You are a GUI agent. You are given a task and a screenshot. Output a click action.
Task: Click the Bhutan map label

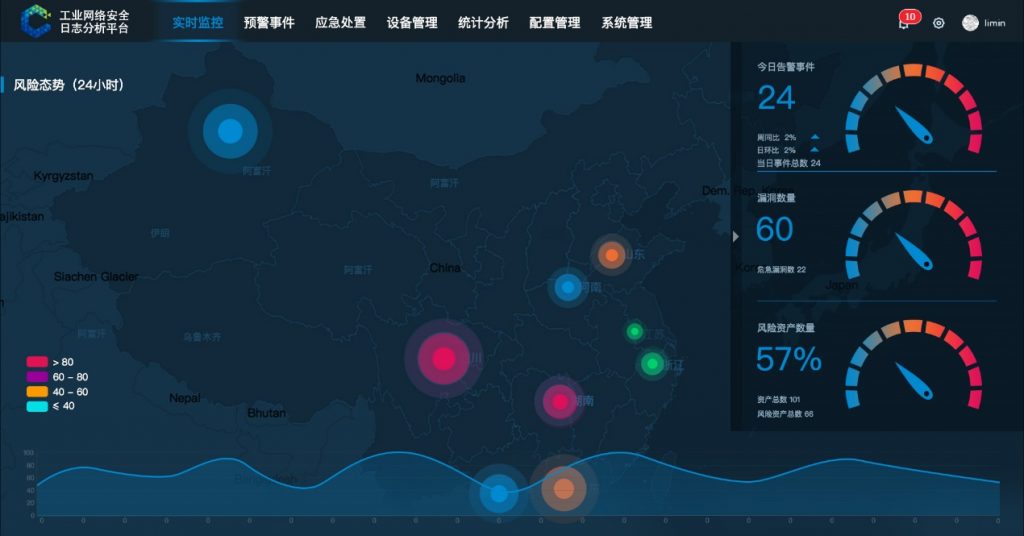pyautogui.click(x=266, y=413)
